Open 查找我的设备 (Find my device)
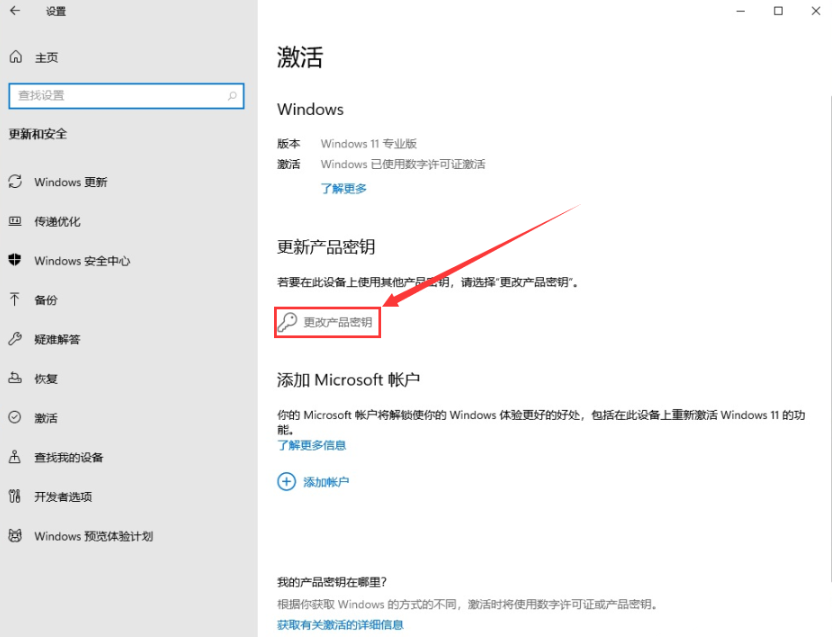 point(68,457)
